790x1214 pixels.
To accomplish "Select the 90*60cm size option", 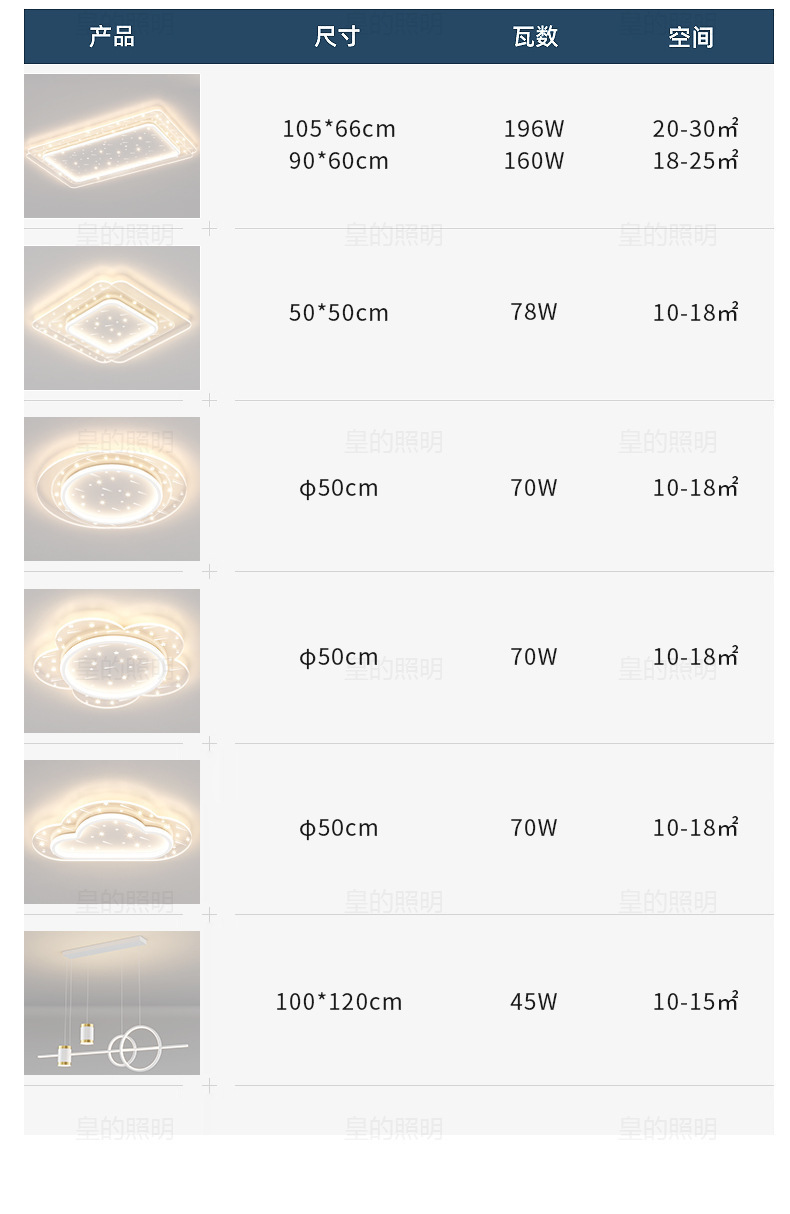I will pyautogui.click(x=339, y=161).
